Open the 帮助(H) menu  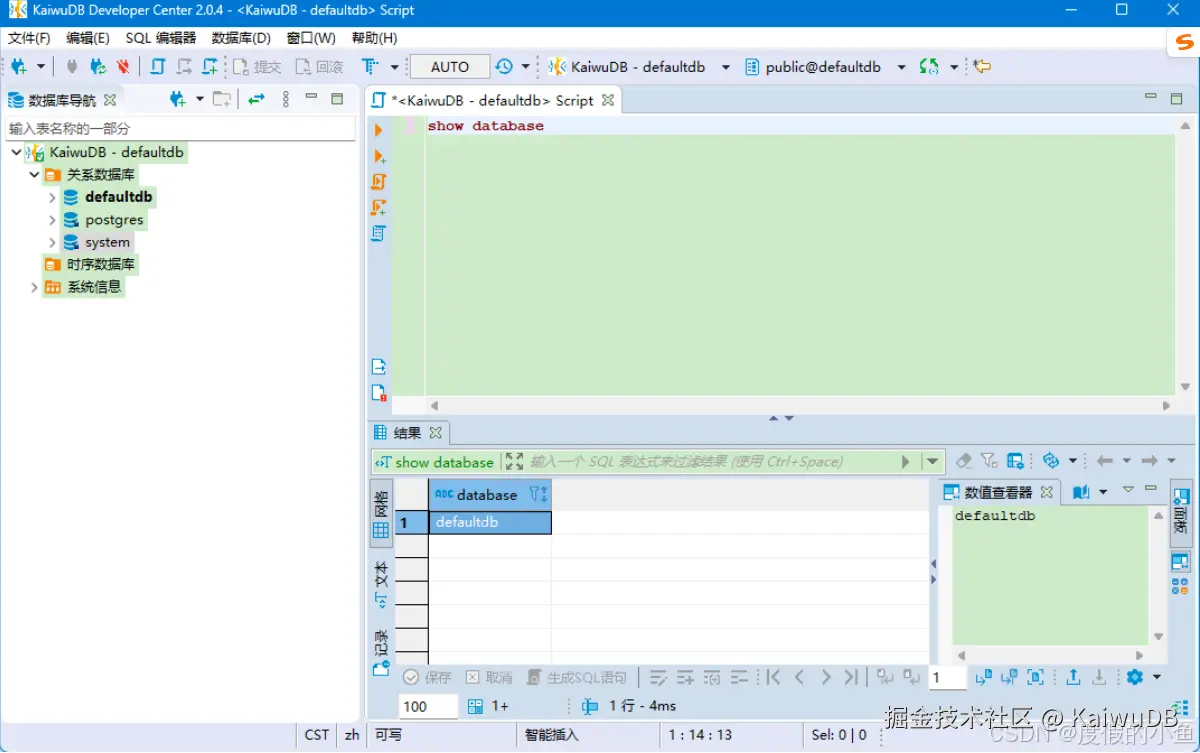click(x=375, y=38)
